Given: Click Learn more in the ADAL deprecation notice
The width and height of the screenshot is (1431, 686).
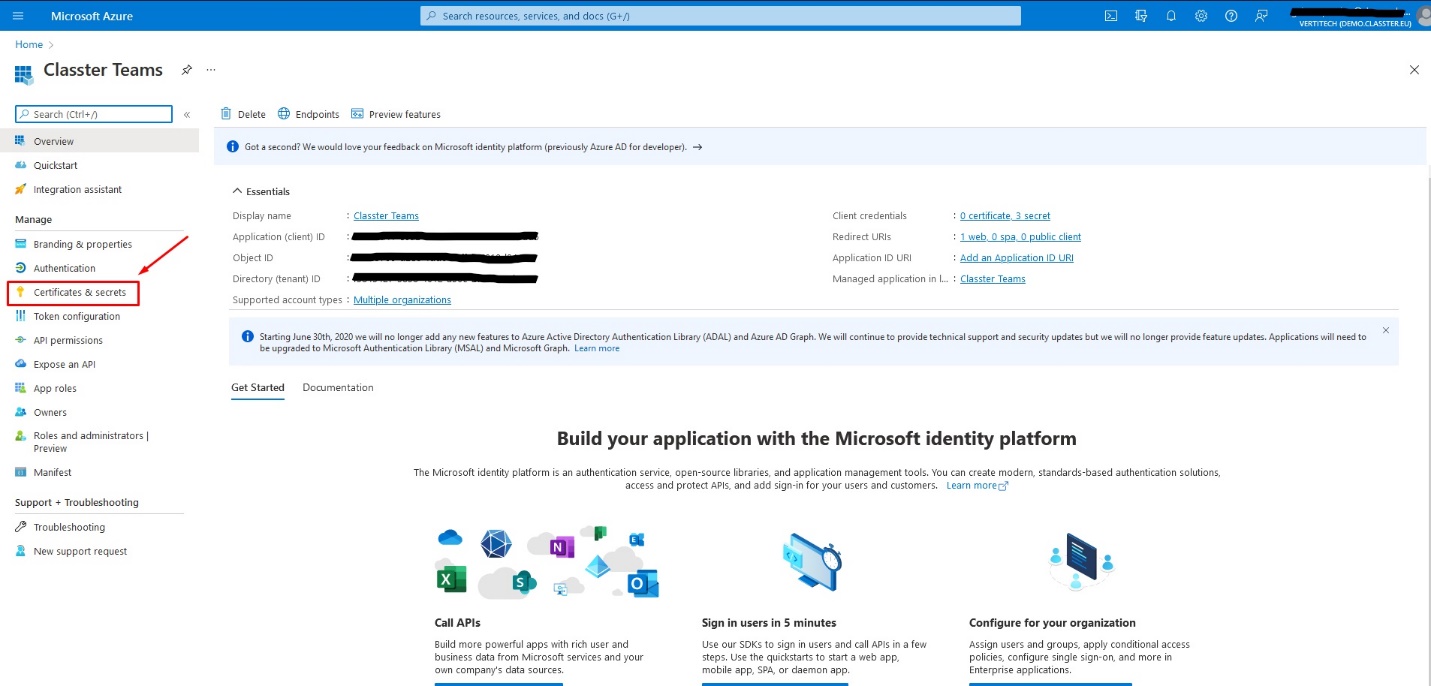Looking at the screenshot, I should pos(597,348).
